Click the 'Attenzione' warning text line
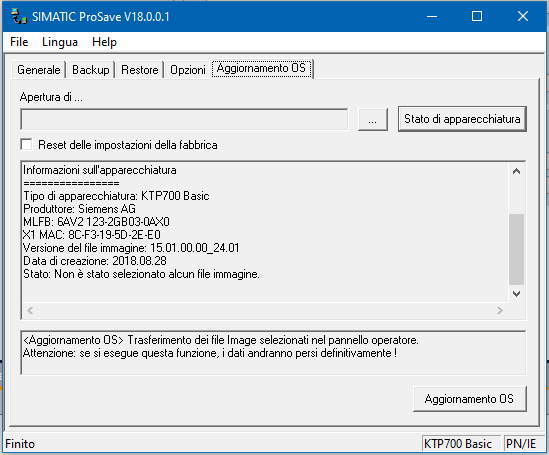This screenshot has width=549, height=455. tap(210, 353)
